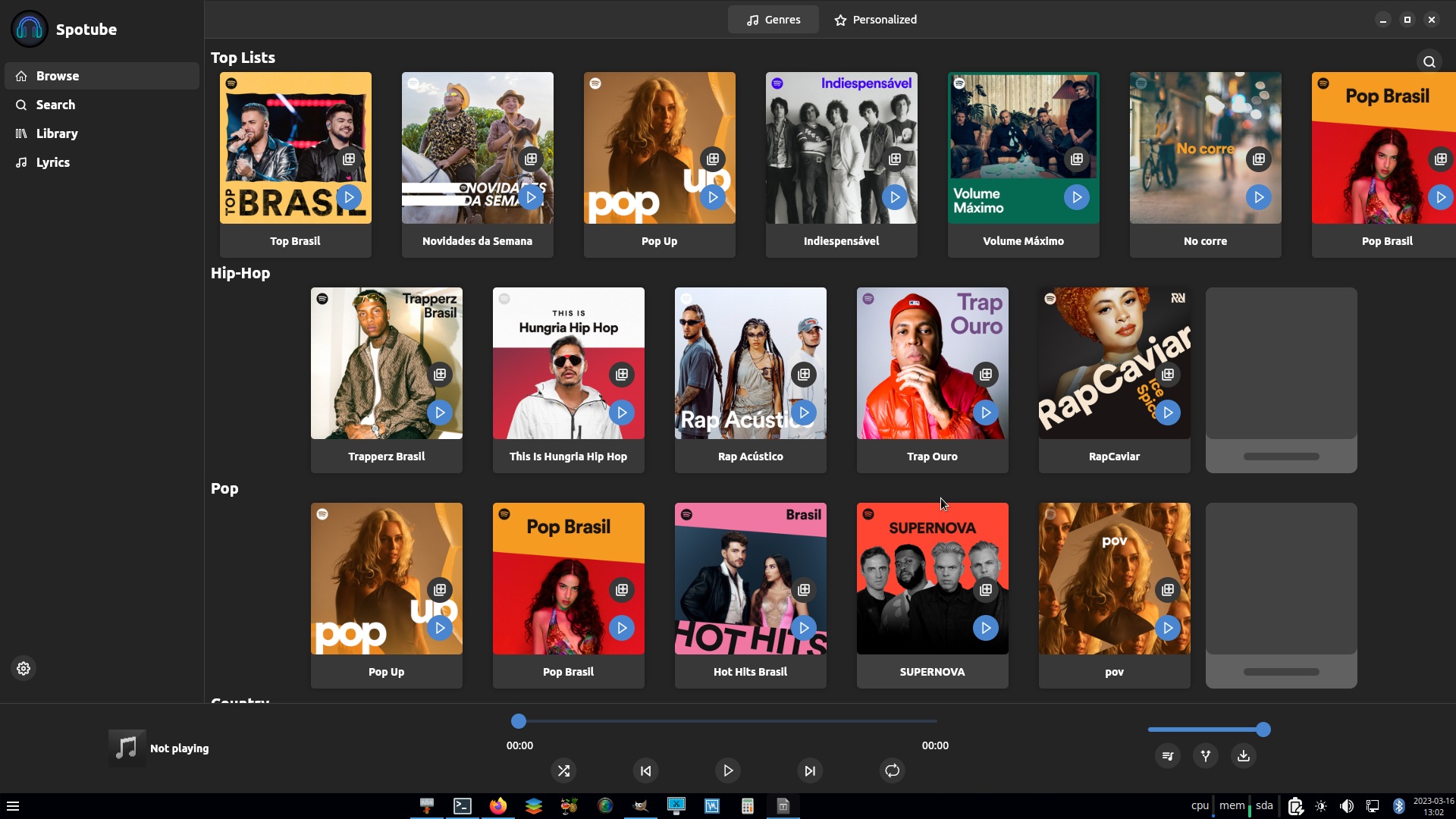The height and width of the screenshot is (819, 1456).
Task: Add Top Brasil playlist to library
Action: (x=349, y=159)
